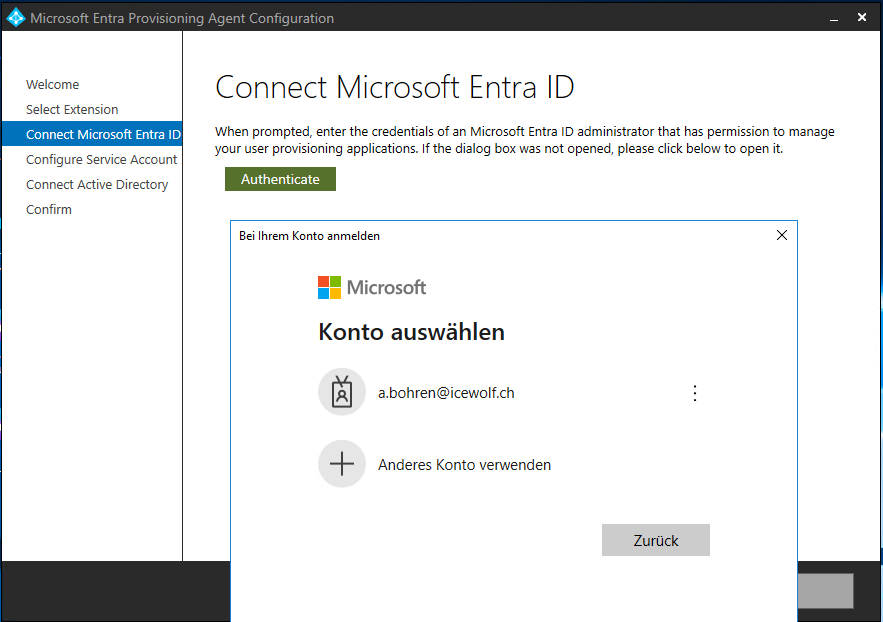Select the Confirm step in sidebar
Screen dimensions: 883x622
(x=49, y=210)
